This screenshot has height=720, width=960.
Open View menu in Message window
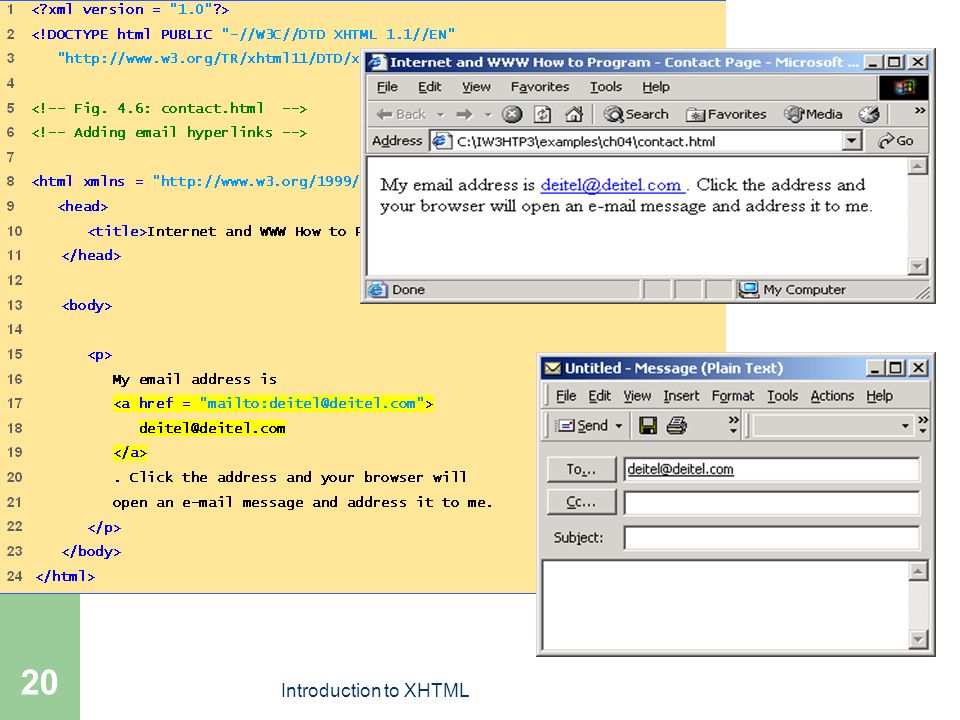click(x=637, y=396)
